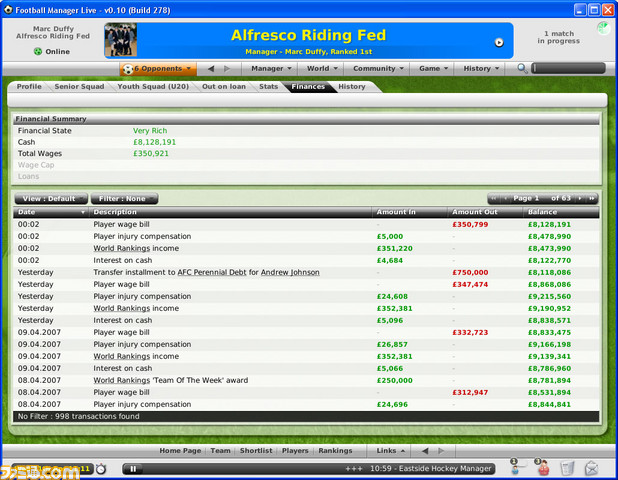
Task: Select the £750,000 transfer installment amount
Action: point(470,272)
